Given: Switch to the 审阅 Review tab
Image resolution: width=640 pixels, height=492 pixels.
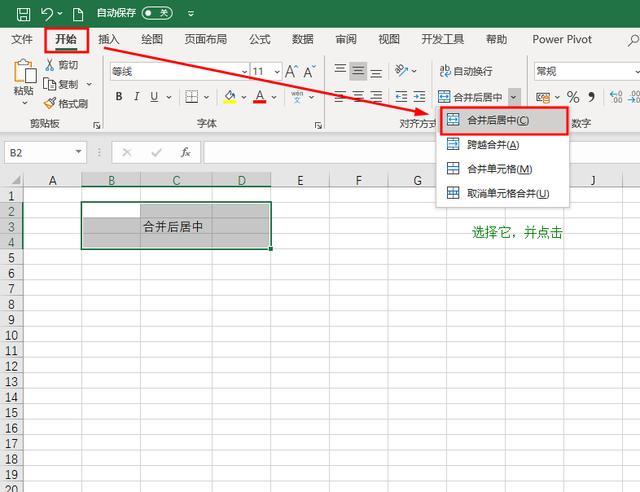Looking at the screenshot, I should [346, 40].
